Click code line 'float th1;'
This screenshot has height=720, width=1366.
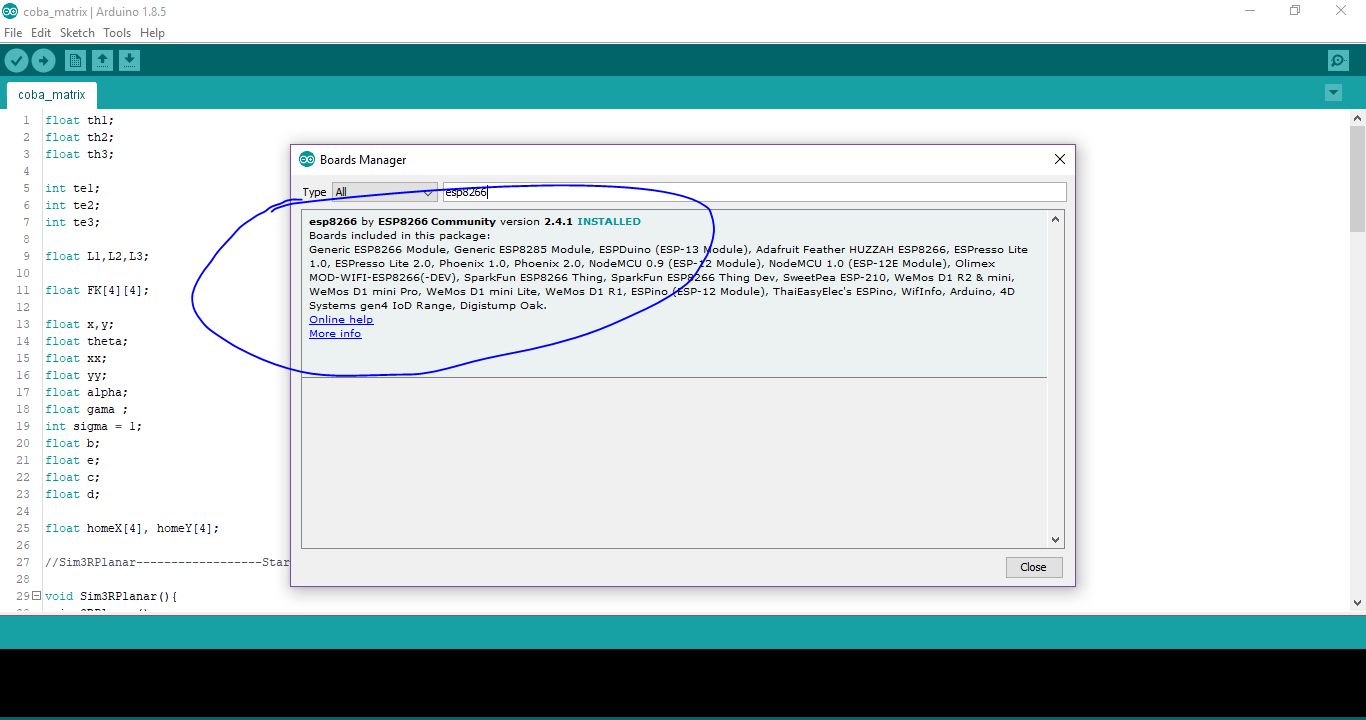pyautogui.click(x=80, y=120)
